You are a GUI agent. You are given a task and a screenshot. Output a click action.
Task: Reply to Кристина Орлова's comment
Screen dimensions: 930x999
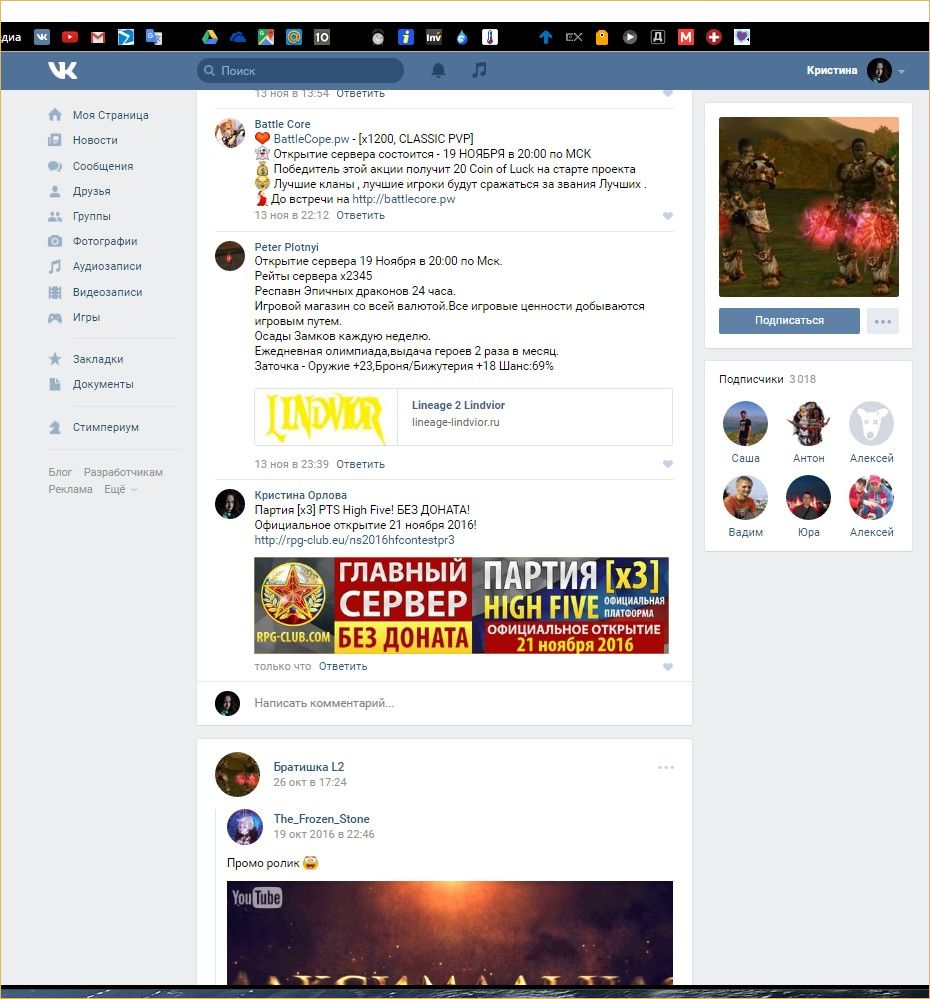tap(343, 666)
